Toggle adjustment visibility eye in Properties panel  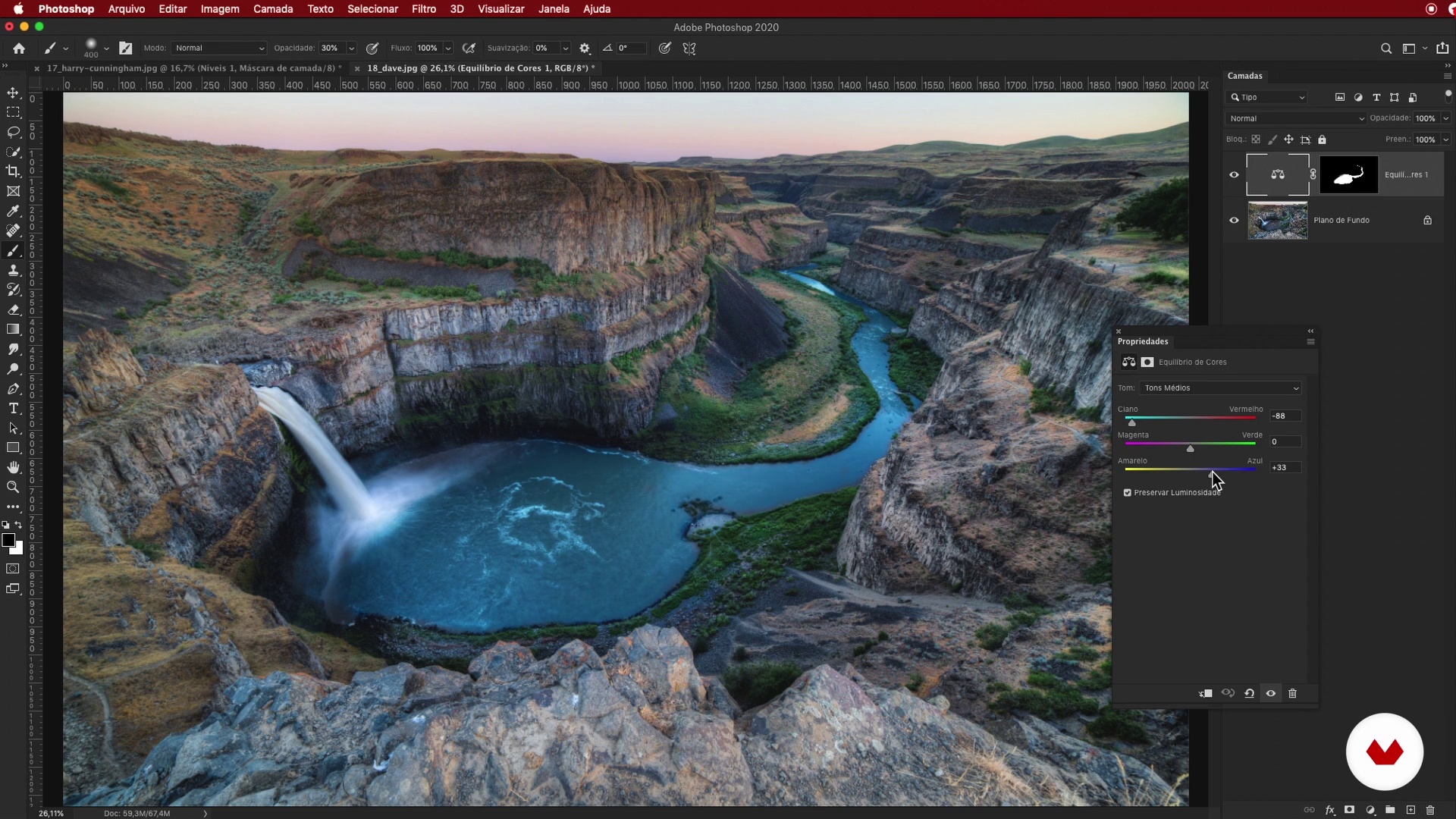1271,693
